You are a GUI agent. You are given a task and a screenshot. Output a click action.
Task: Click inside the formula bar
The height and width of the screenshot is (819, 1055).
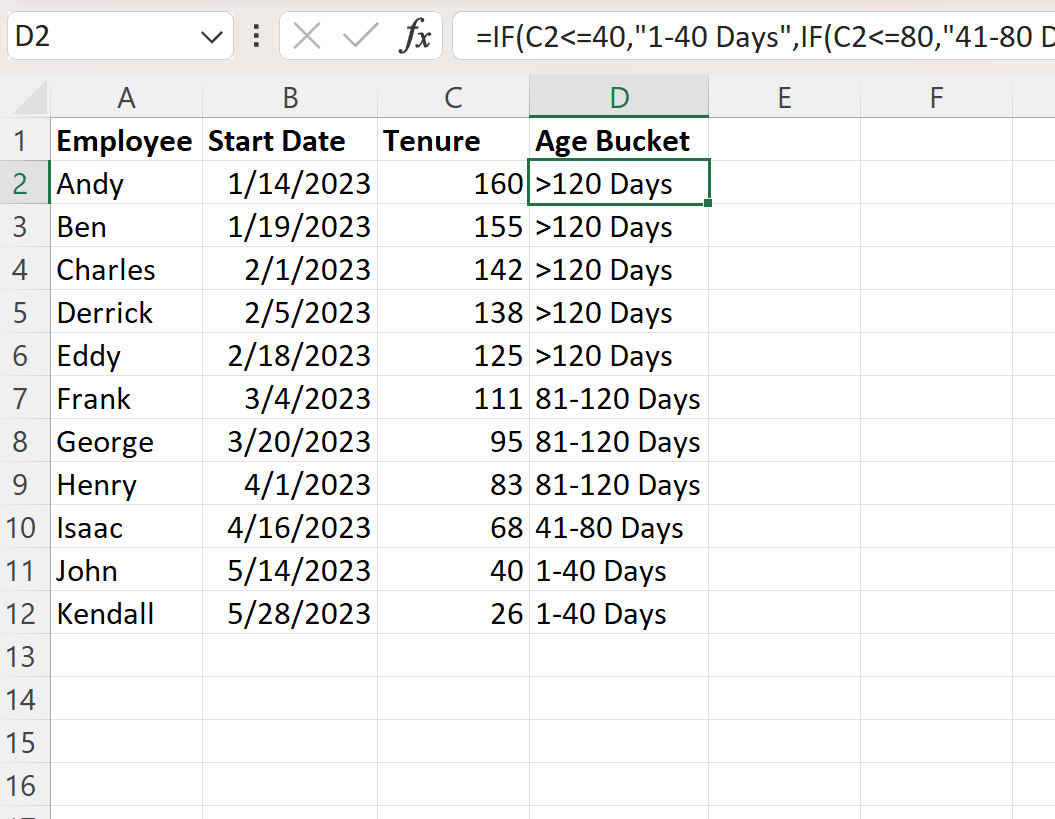pos(700,34)
